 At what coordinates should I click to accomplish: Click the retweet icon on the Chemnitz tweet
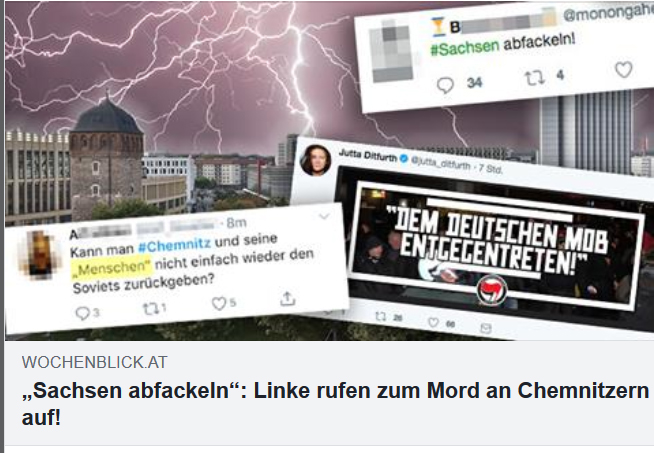[x=149, y=309]
